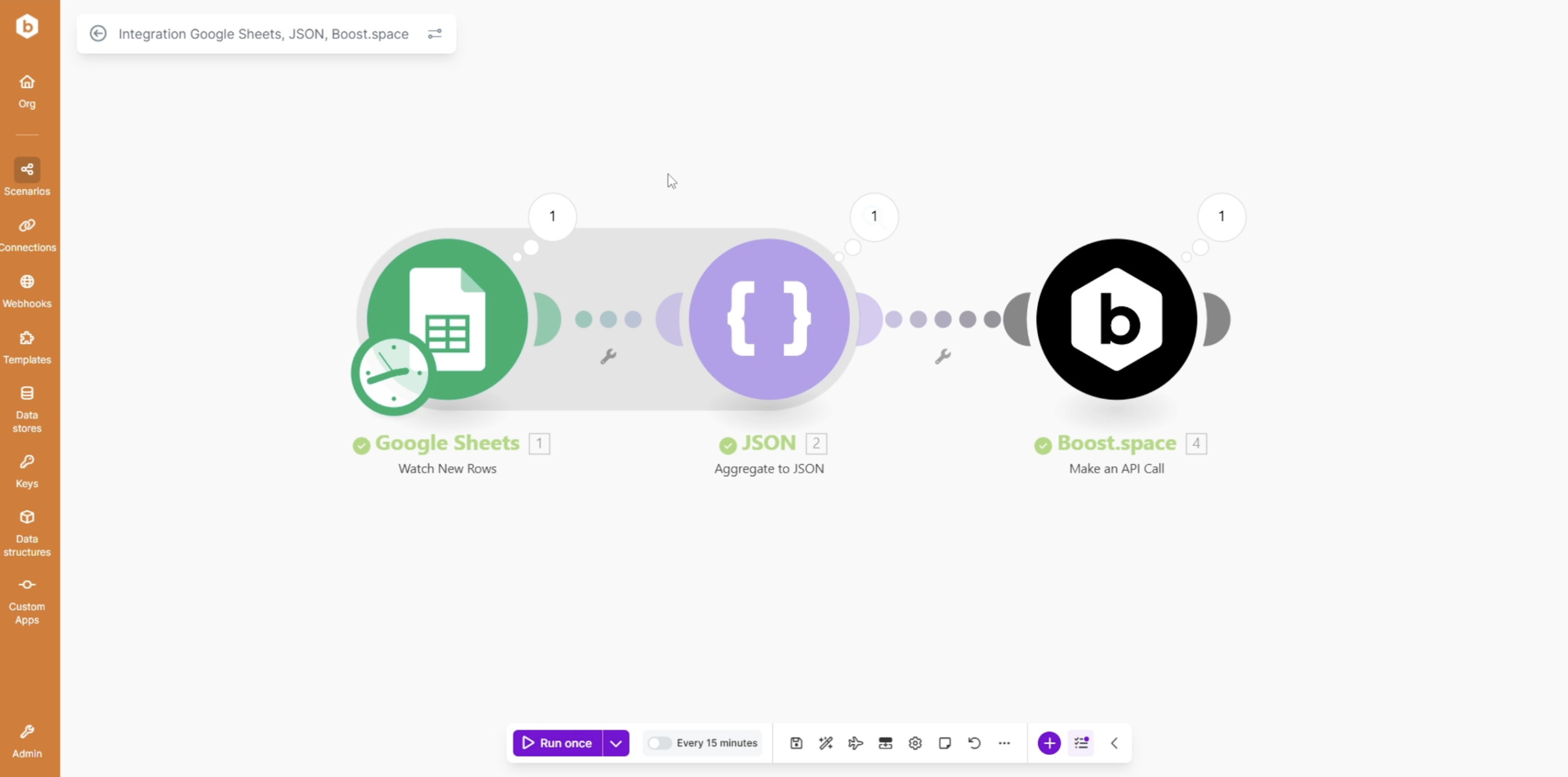Click the wrench between Google Sheets and JSON
1568x777 pixels.
pos(608,356)
